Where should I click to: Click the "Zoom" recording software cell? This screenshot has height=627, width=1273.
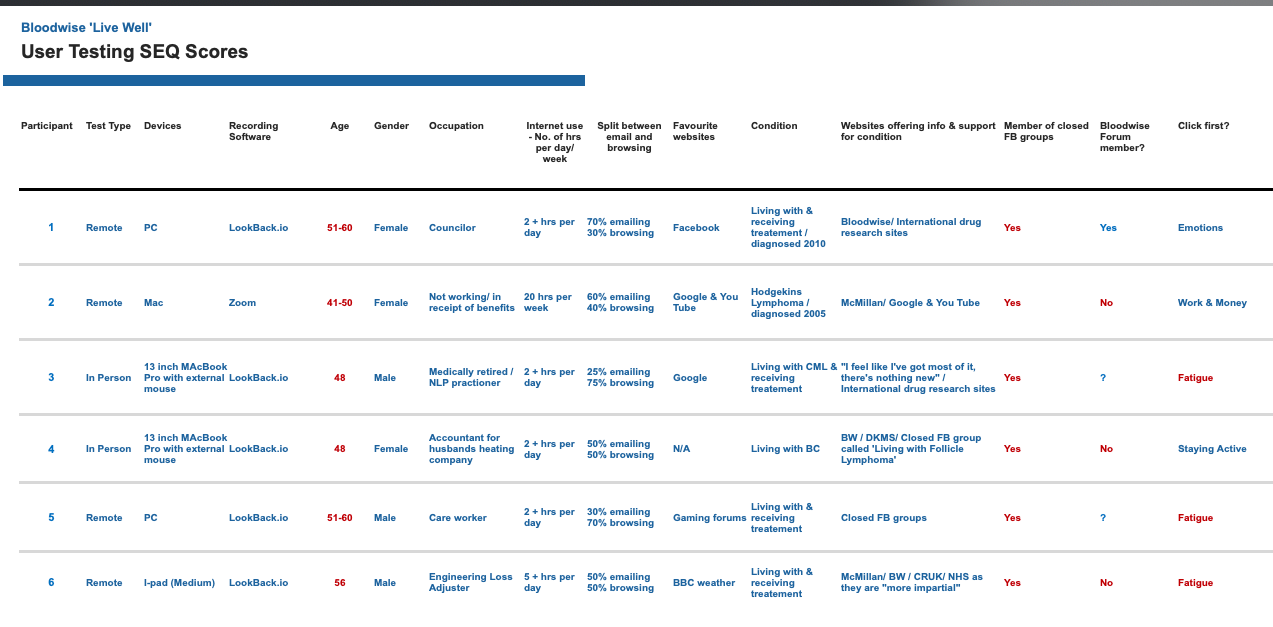242,303
